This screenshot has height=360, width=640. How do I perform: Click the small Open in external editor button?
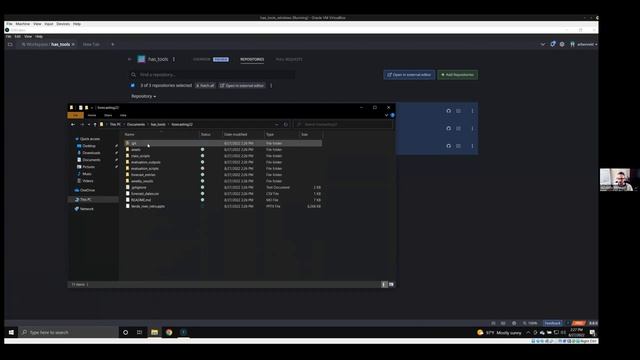point(242,86)
